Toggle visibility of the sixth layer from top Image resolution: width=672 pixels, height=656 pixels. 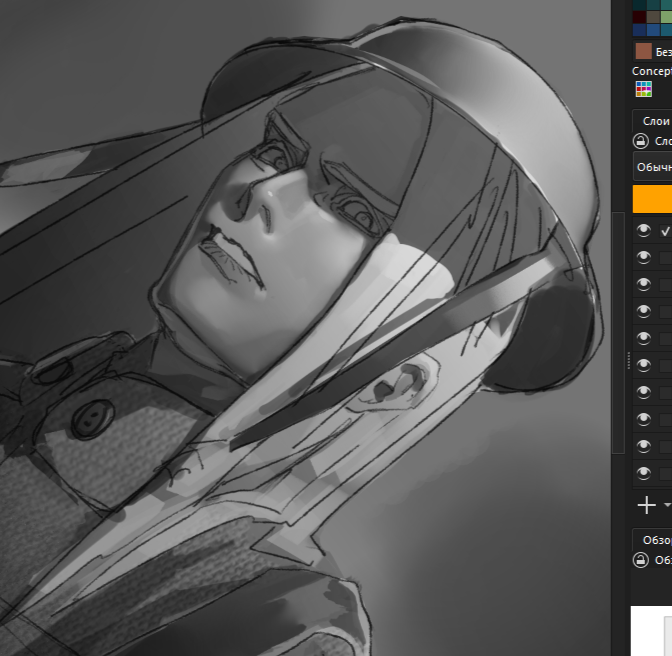[x=643, y=365]
